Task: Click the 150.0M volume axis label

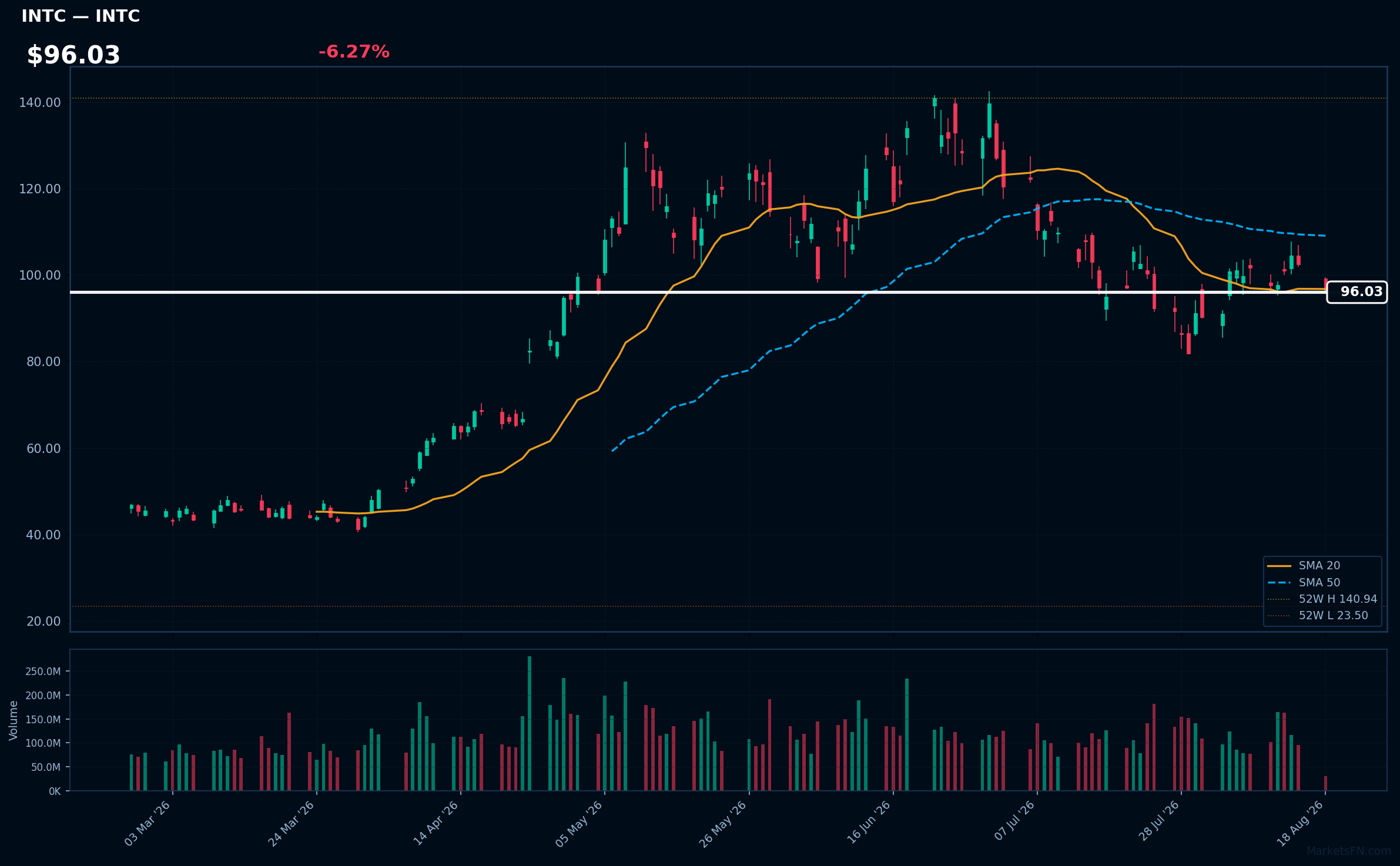Action: tap(42, 719)
